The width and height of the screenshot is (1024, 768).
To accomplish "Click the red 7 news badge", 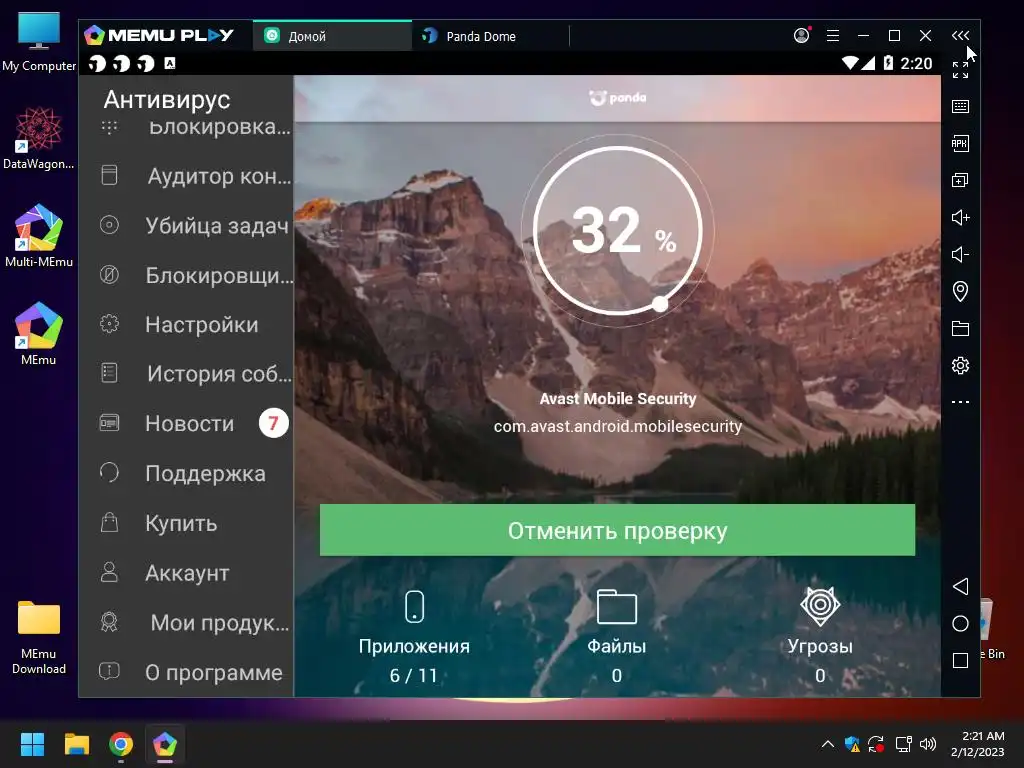I will tap(274, 423).
